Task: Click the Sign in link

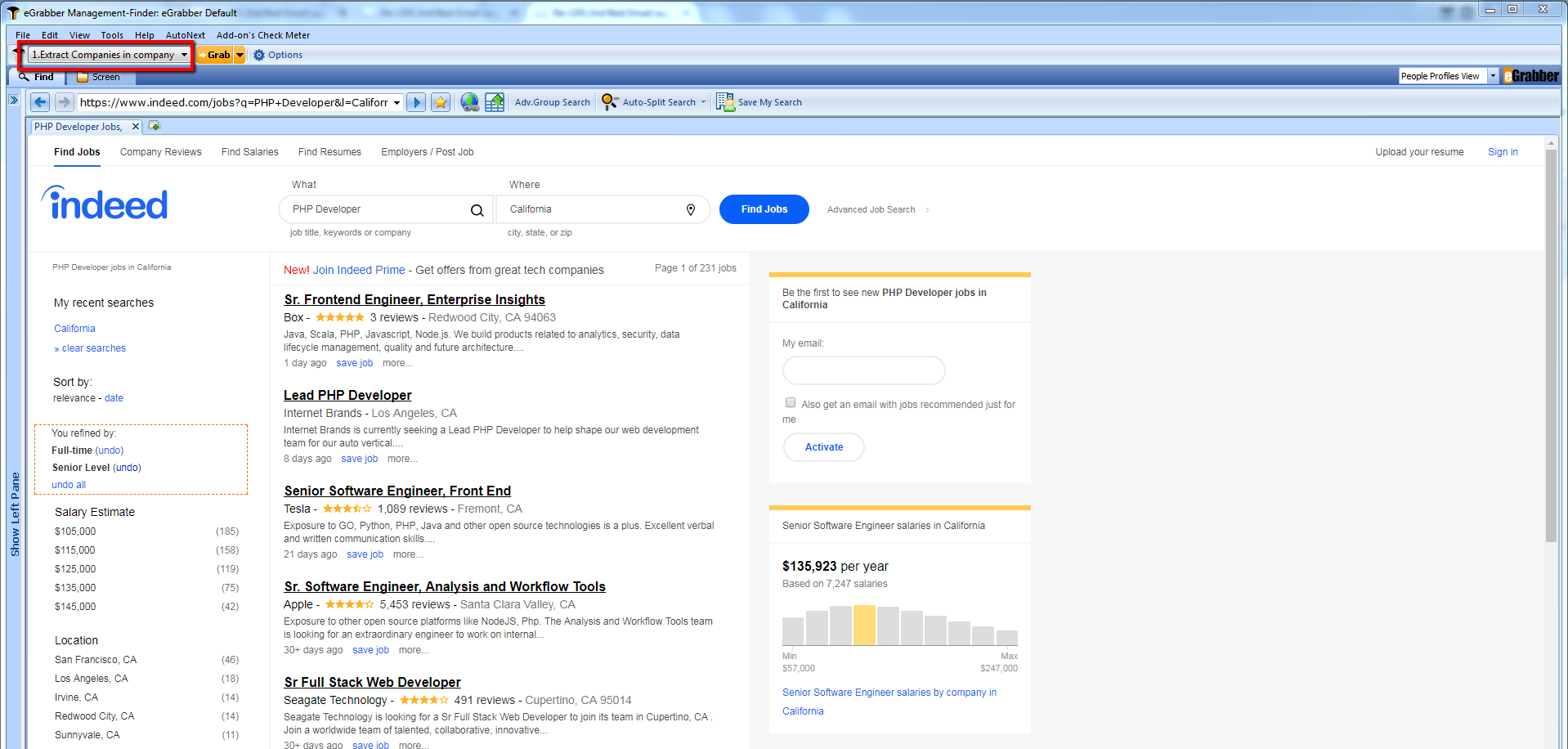Action: tap(1503, 152)
